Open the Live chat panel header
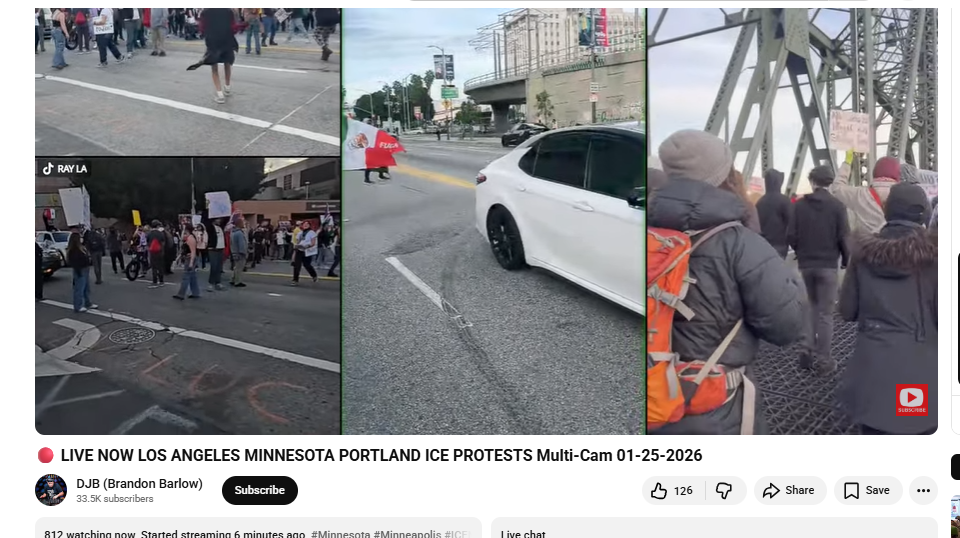Viewport: 960px width, 538px height. [x=714, y=528]
